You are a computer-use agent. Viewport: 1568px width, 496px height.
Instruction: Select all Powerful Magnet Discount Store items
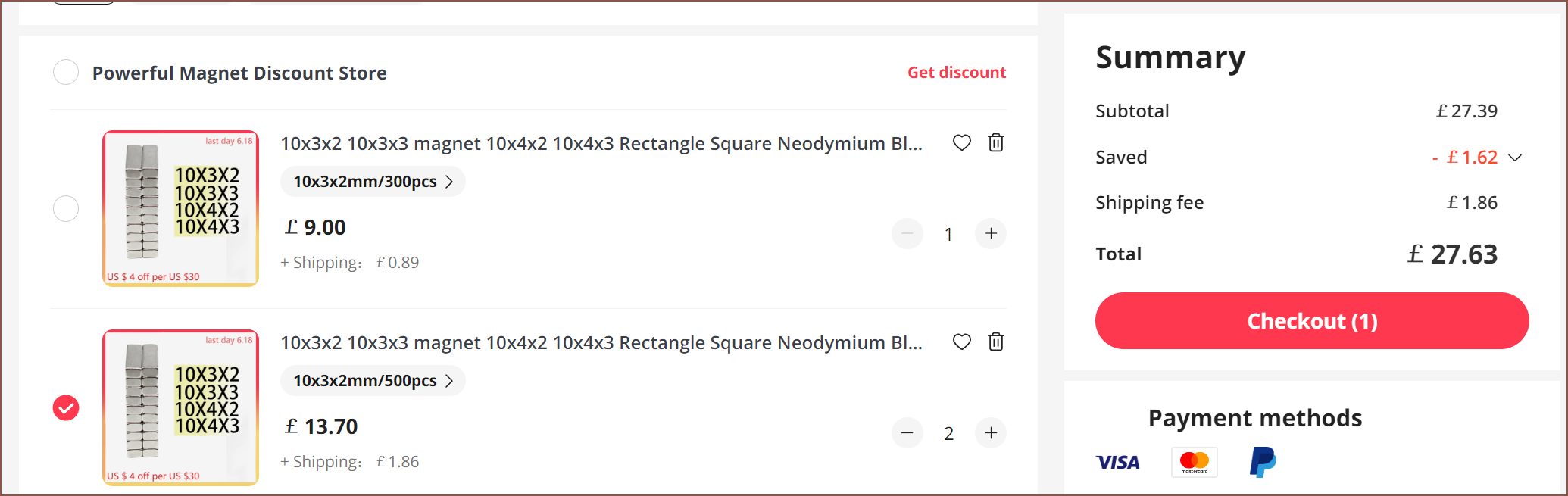click(66, 73)
